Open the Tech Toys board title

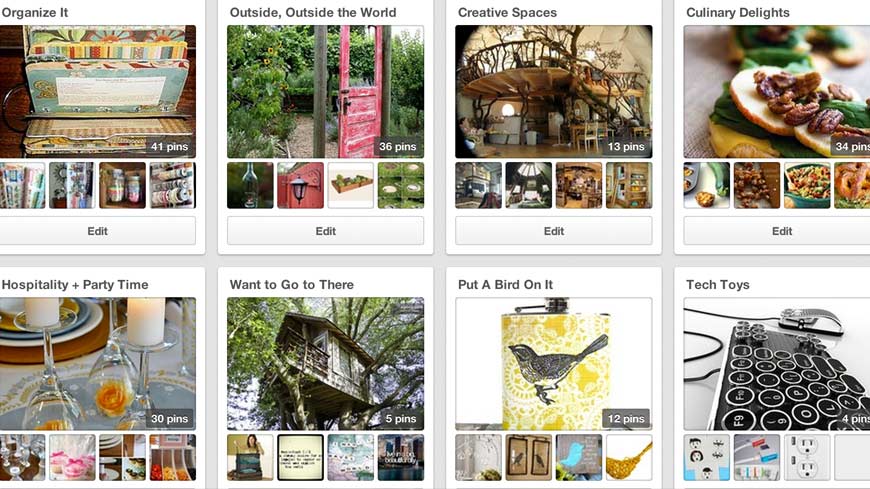(x=717, y=285)
